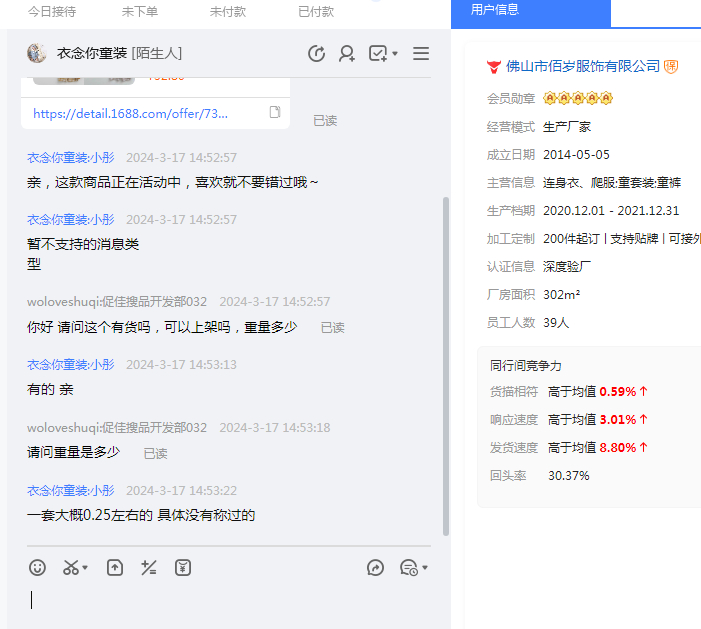Click the add contact person icon
This screenshot has height=629, width=701.
[x=347, y=54]
